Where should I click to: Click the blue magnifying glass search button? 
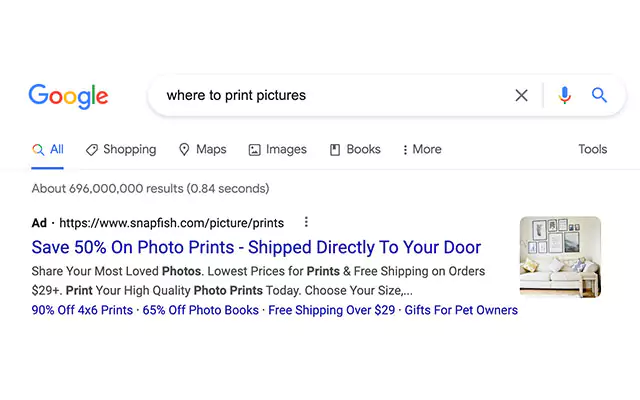click(x=599, y=96)
